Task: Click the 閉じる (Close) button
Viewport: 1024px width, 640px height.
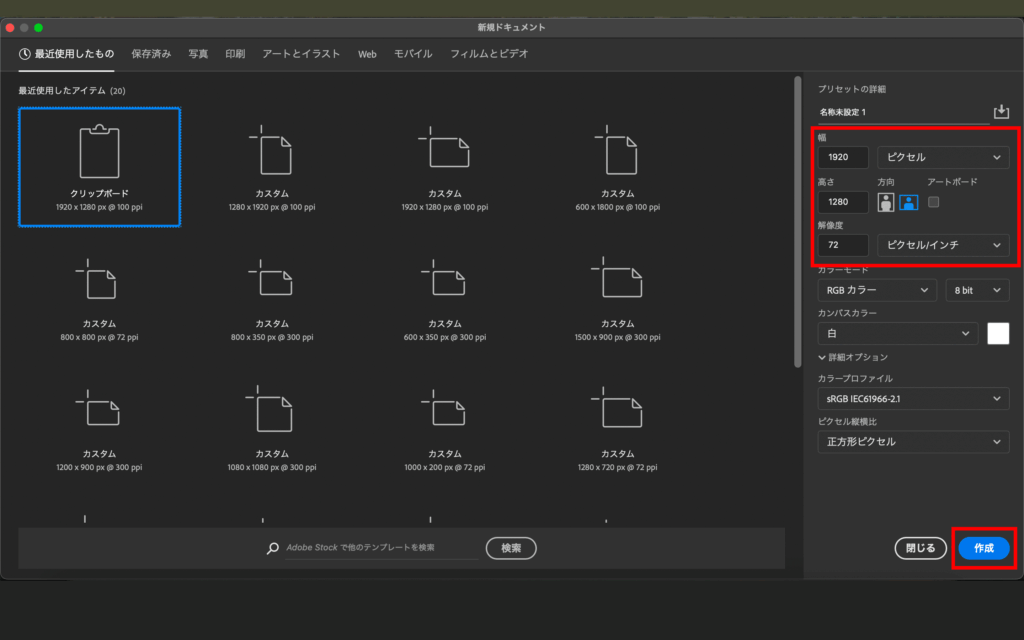Action: [x=920, y=548]
